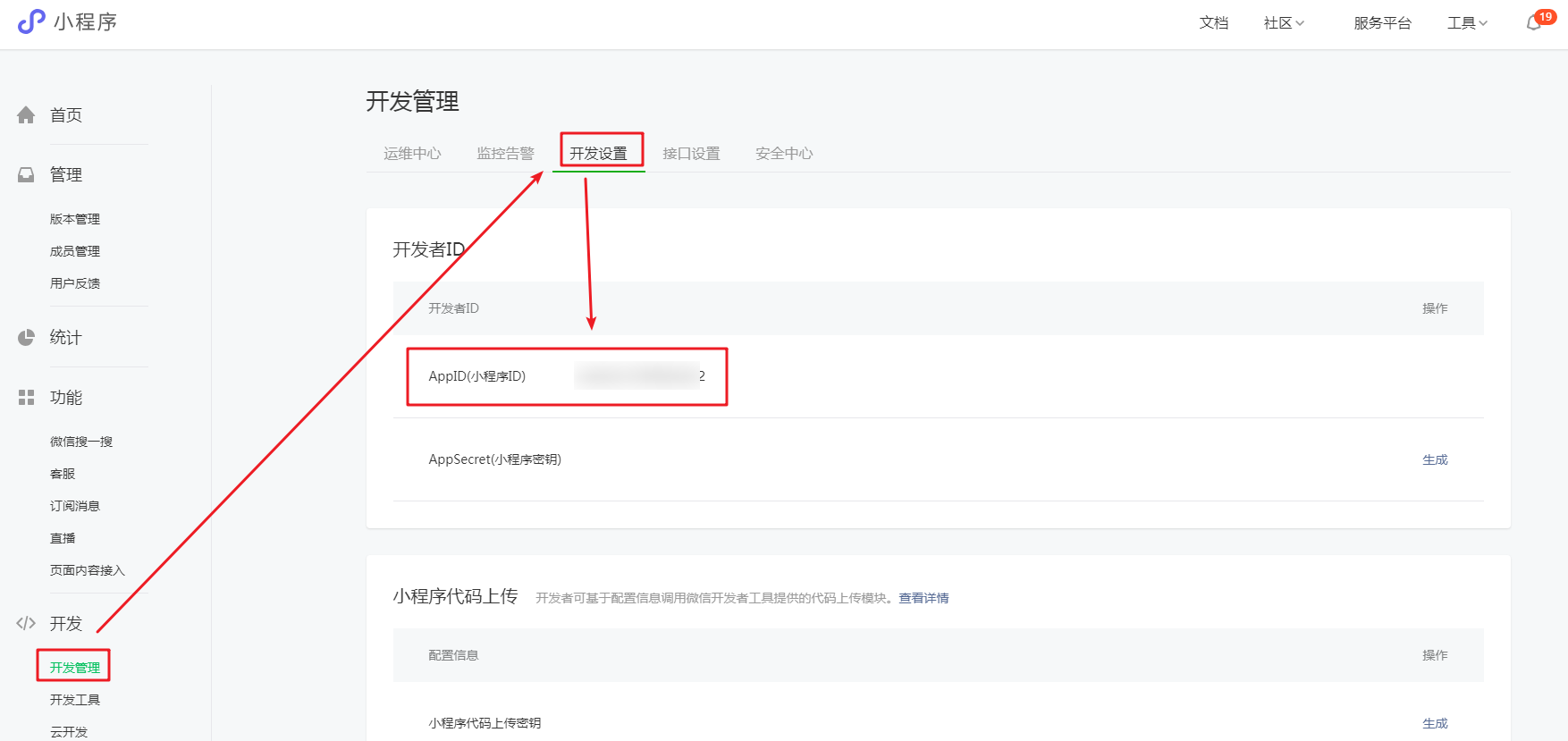The image size is (1568, 741).
Task: Click the code brackets icon beside 开发
Action: 26,624
